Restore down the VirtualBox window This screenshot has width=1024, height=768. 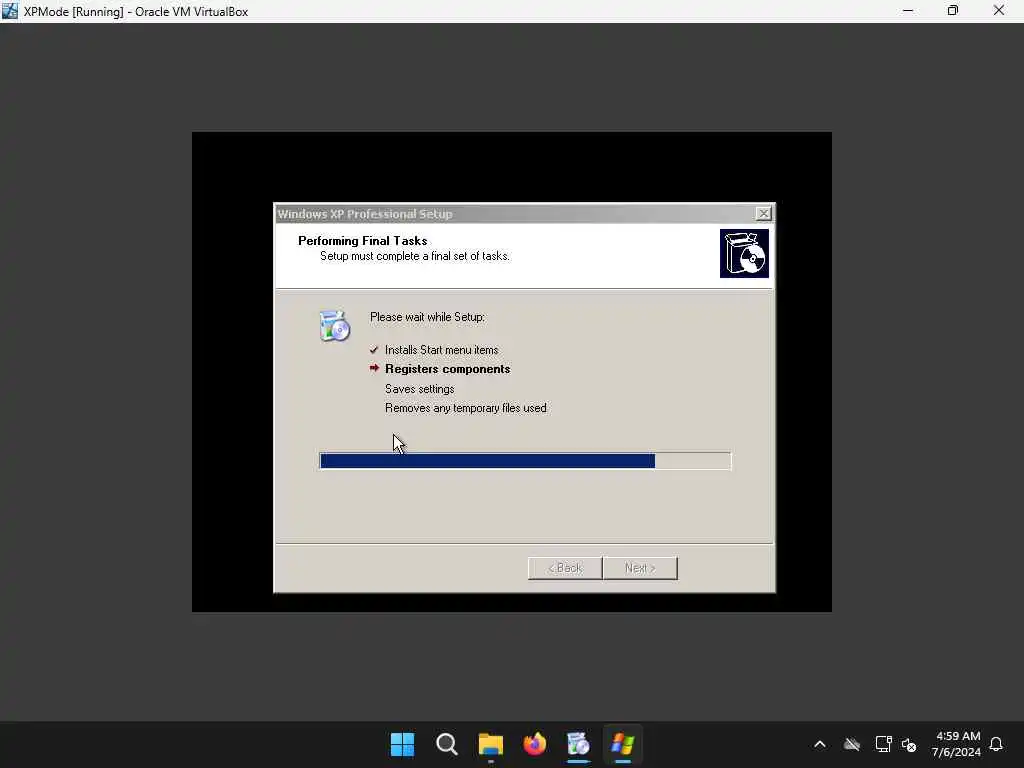pyautogui.click(x=953, y=11)
